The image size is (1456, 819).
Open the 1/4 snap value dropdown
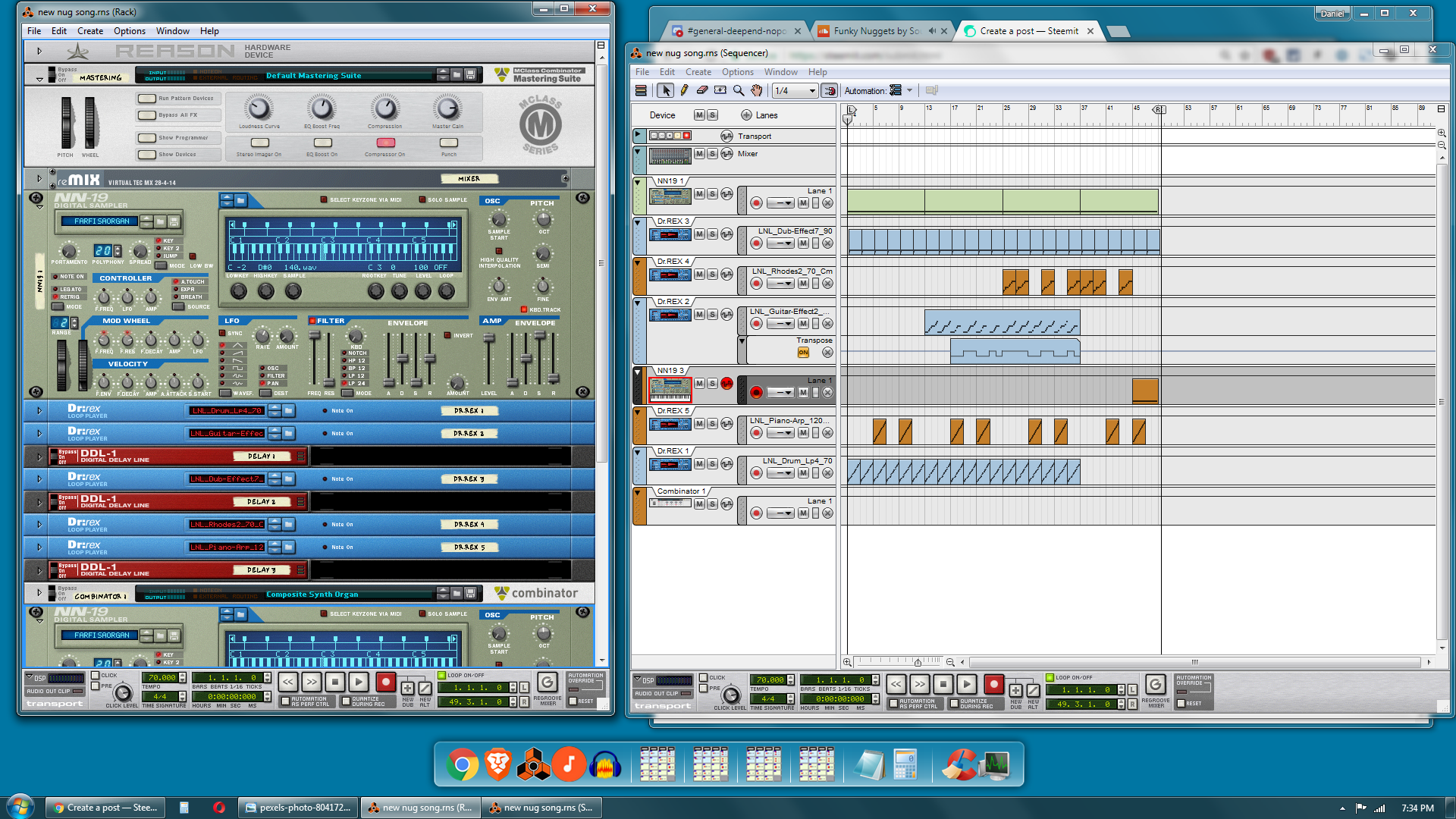(x=795, y=91)
